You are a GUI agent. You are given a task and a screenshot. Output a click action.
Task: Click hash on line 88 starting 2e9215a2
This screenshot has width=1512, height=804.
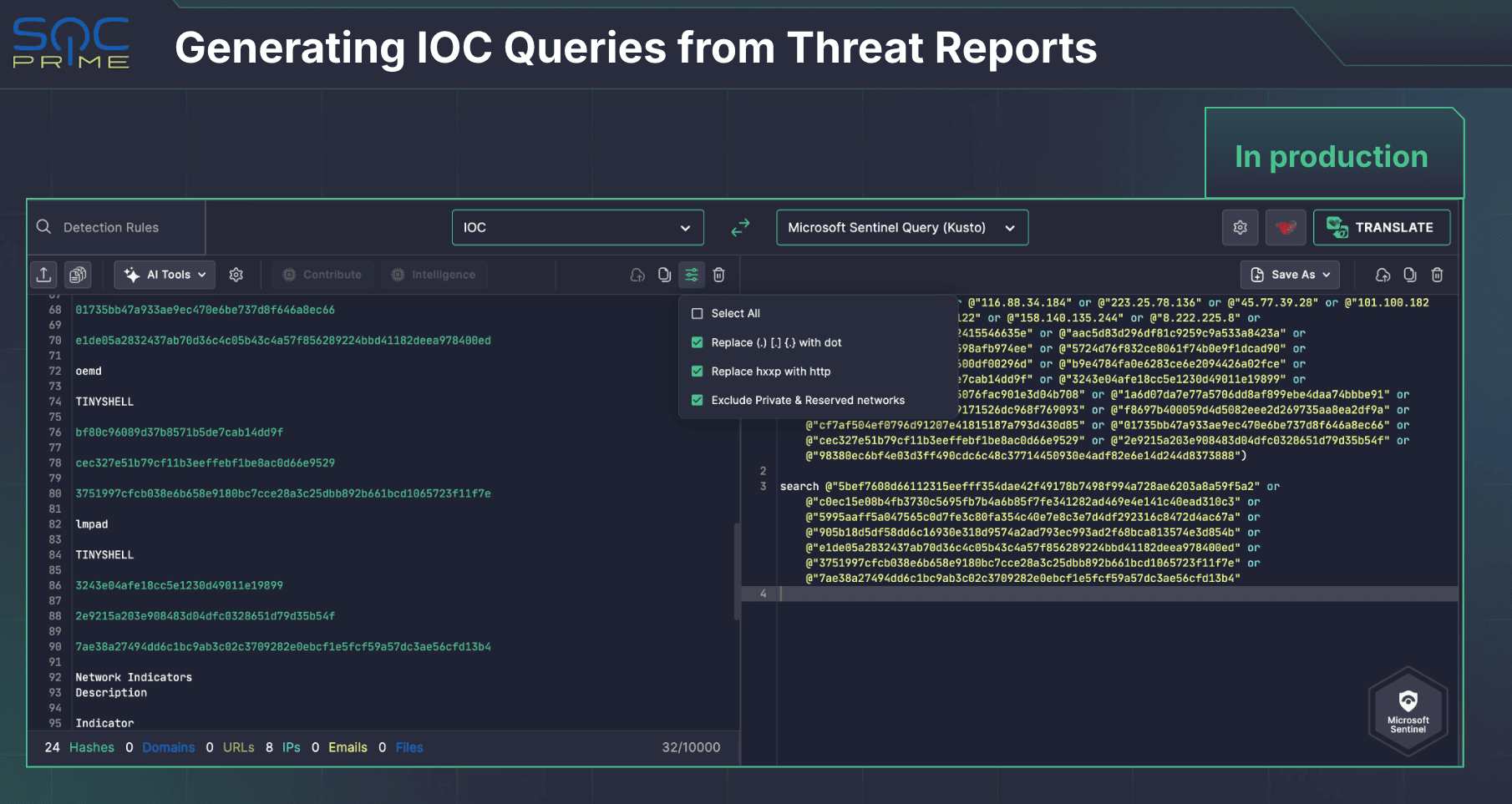[205, 616]
